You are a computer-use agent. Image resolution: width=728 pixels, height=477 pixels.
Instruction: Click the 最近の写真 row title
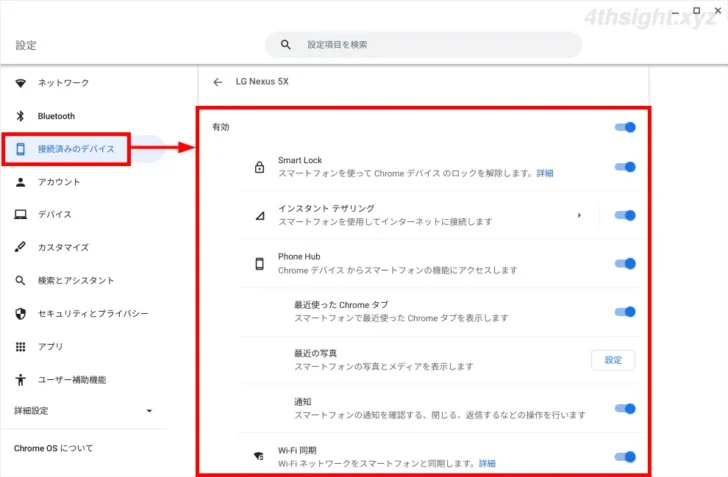click(316, 353)
